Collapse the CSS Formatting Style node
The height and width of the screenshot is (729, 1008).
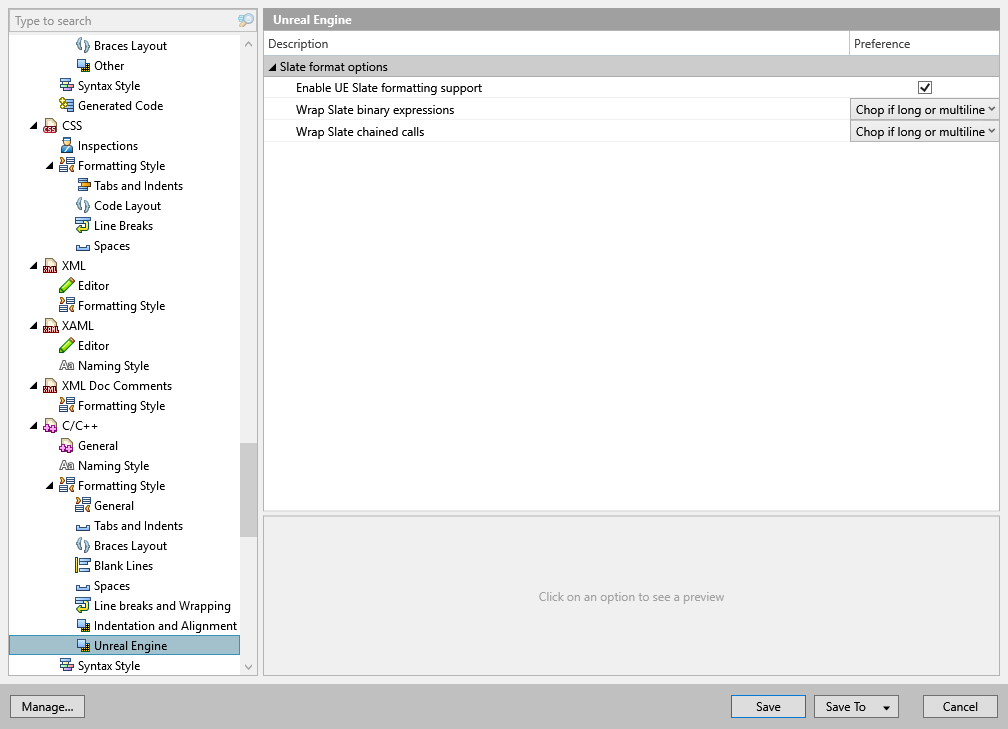click(51, 166)
